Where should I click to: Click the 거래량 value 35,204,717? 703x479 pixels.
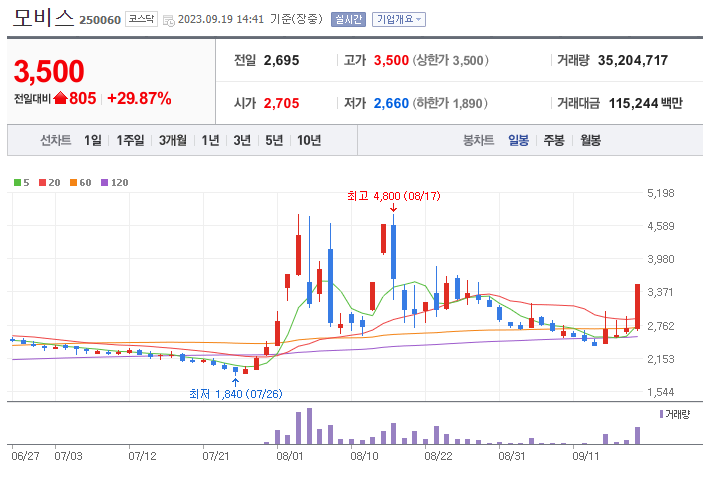coord(633,60)
